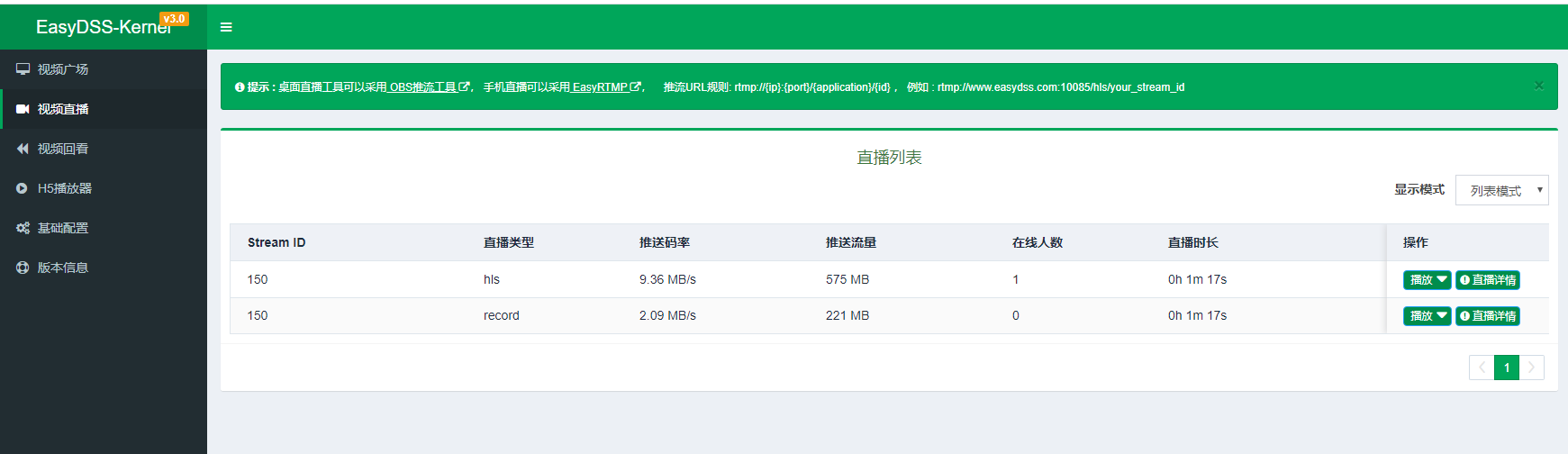Open 视频广场 in the sidebar
This screenshot has width=1568, height=454.
coord(104,69)
